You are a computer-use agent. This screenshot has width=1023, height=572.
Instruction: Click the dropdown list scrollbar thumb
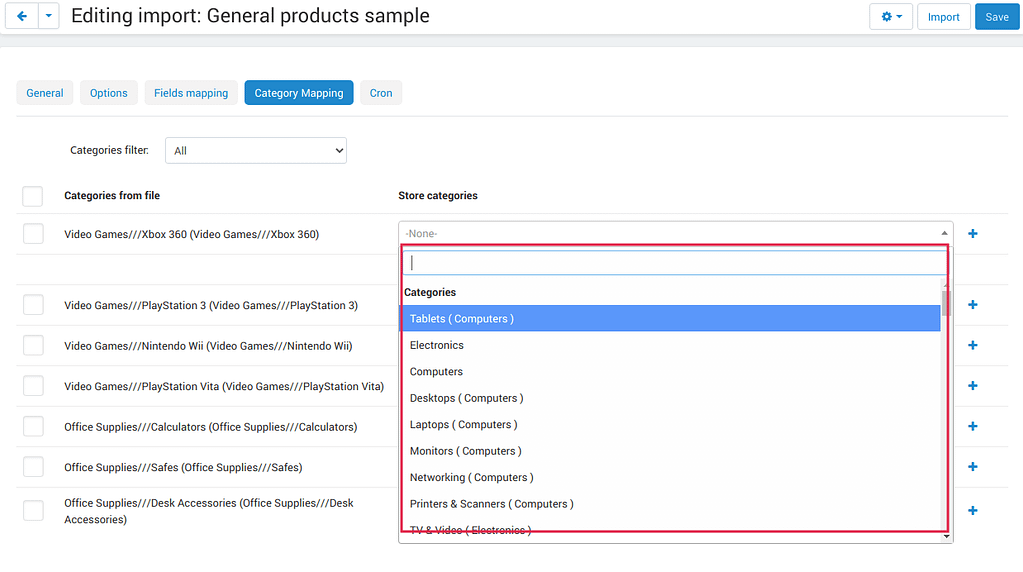(x=946, y=303)
